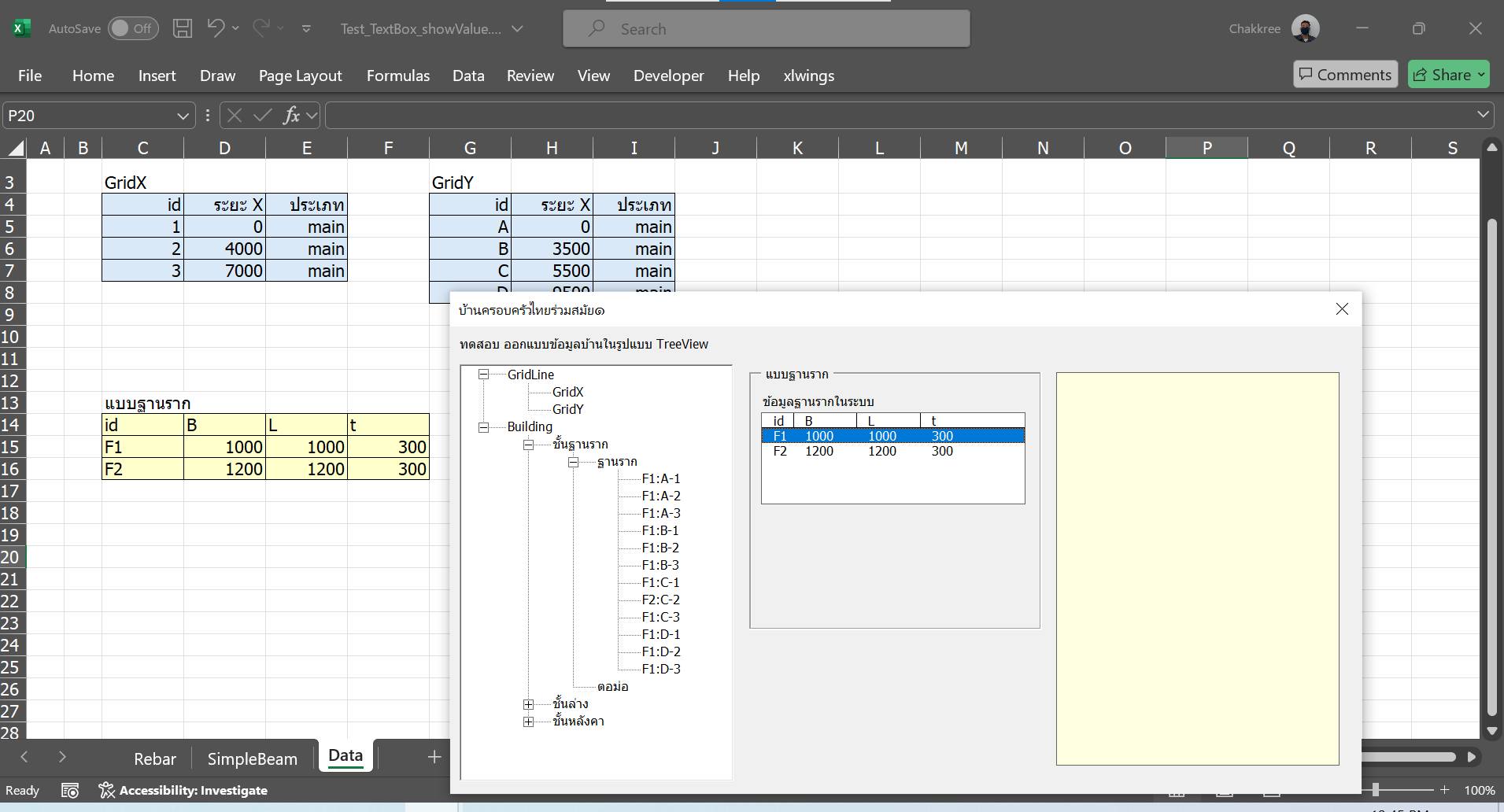Click the Macro Recording status bar icon
Viewport: 1504px width, 812px height.
70,790
